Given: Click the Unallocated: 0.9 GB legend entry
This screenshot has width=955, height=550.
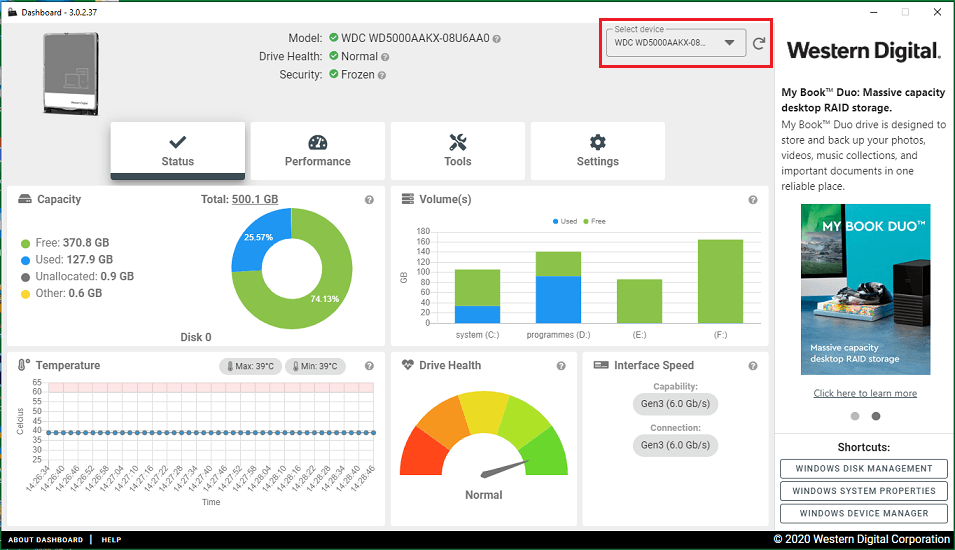Looking at the screenshot, I should (x=77, y=277).
